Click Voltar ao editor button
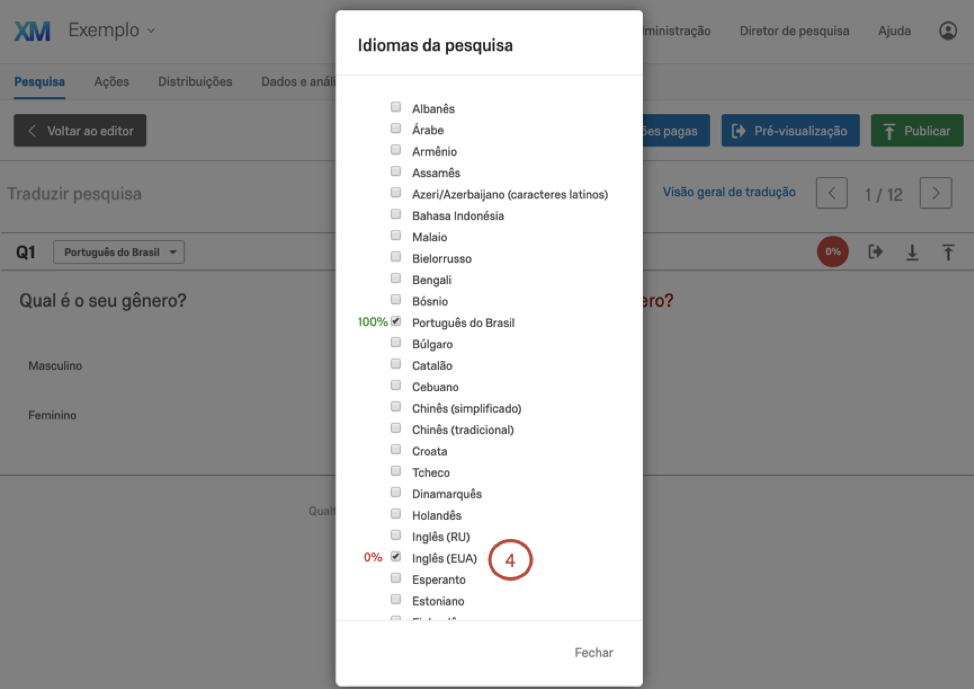The width and height of the screenshot is (974, 689). [x=80, y=131]
